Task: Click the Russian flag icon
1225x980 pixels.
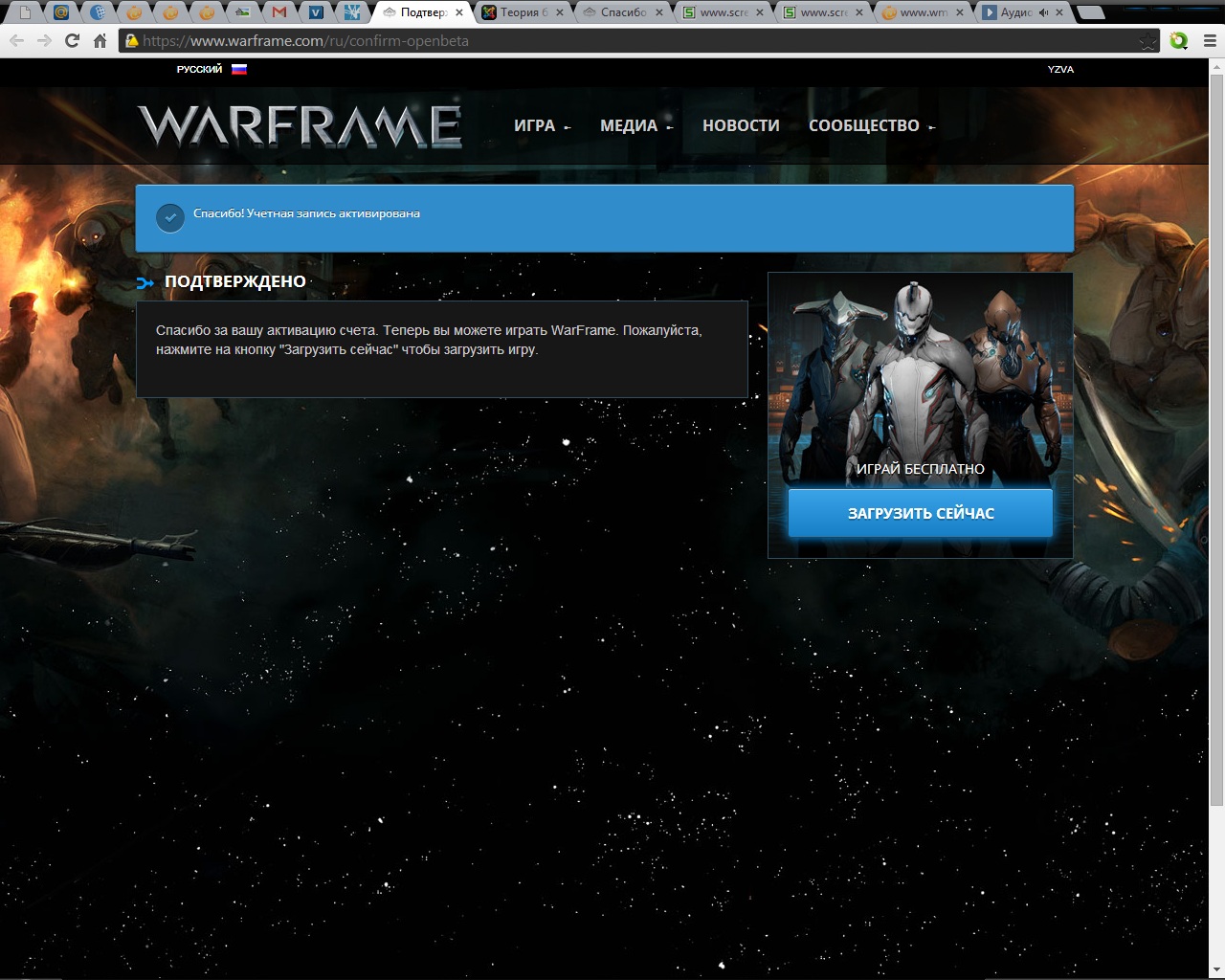Action: pos(239,69)
